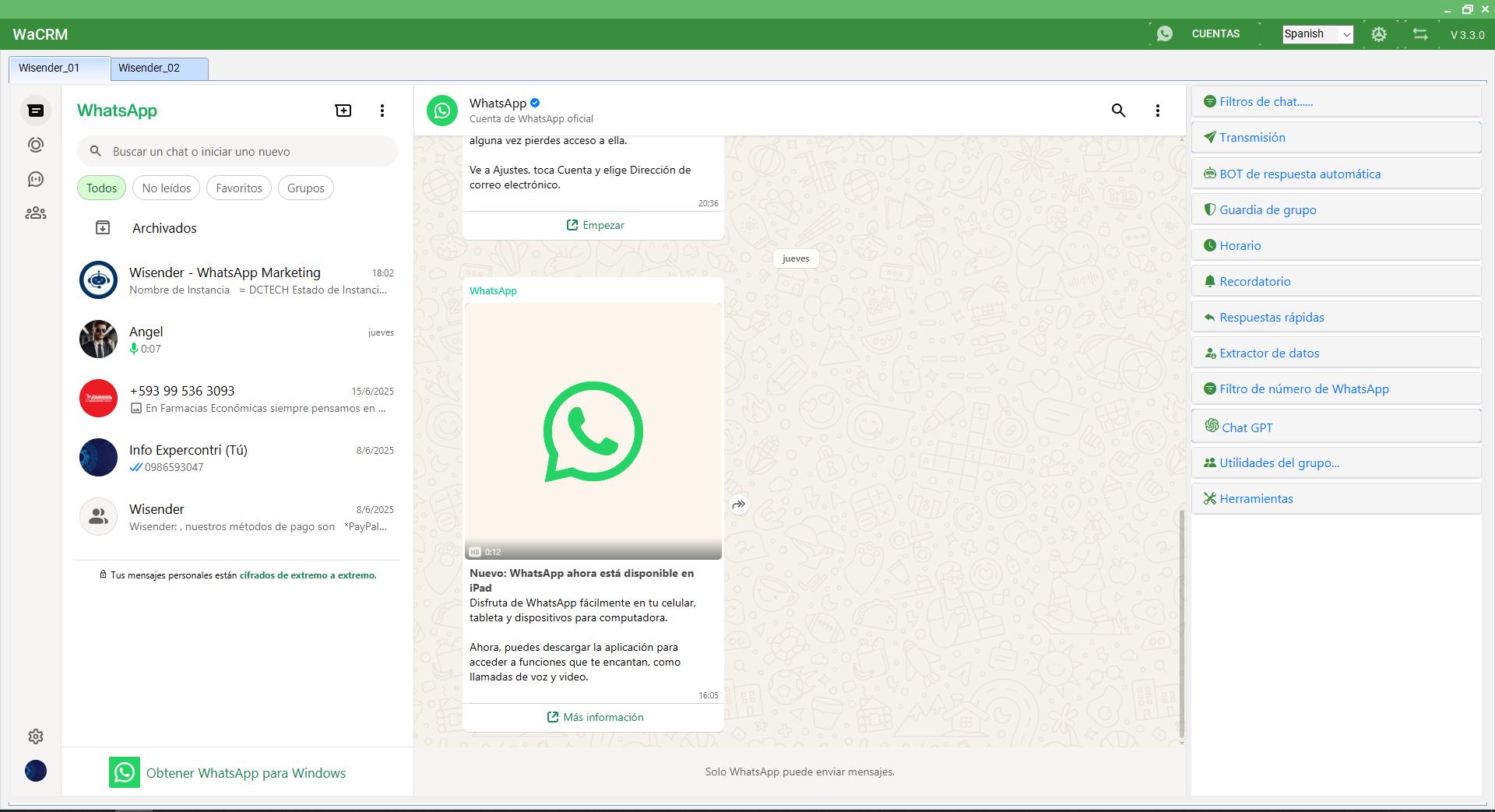Click the WhatsApp sender name above video
This screenshot has height=812, width=1495.
pyautogui.click(x=493, y=290)
